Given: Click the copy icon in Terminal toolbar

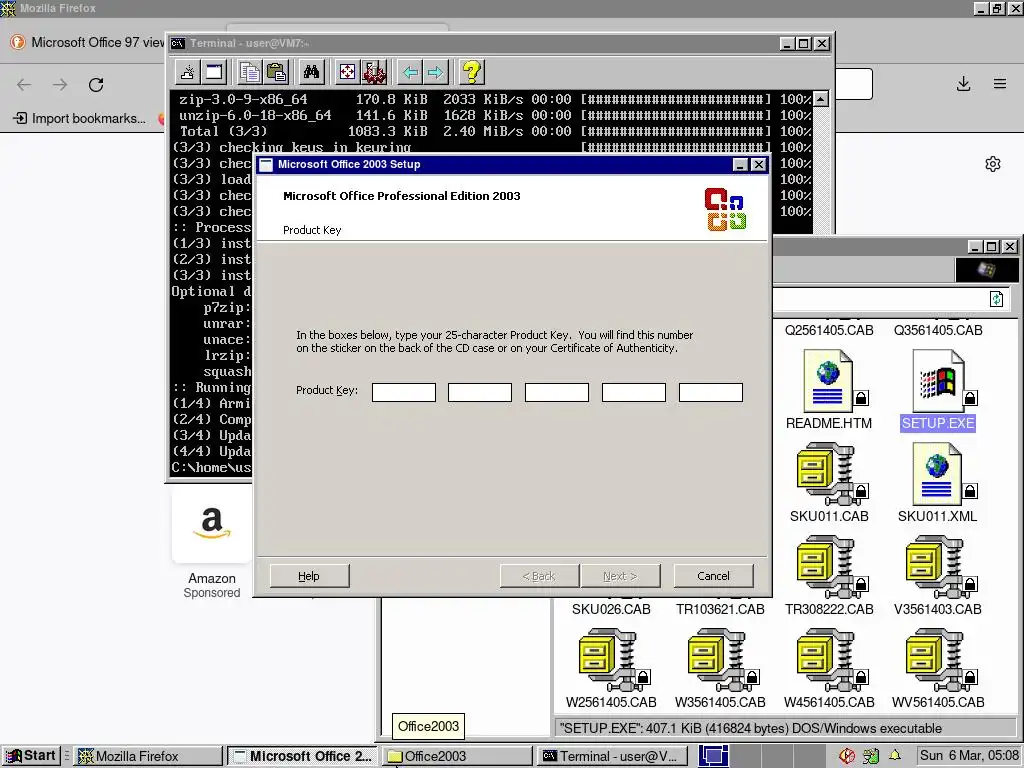Looking at the screenshot, I should [250, 72].
